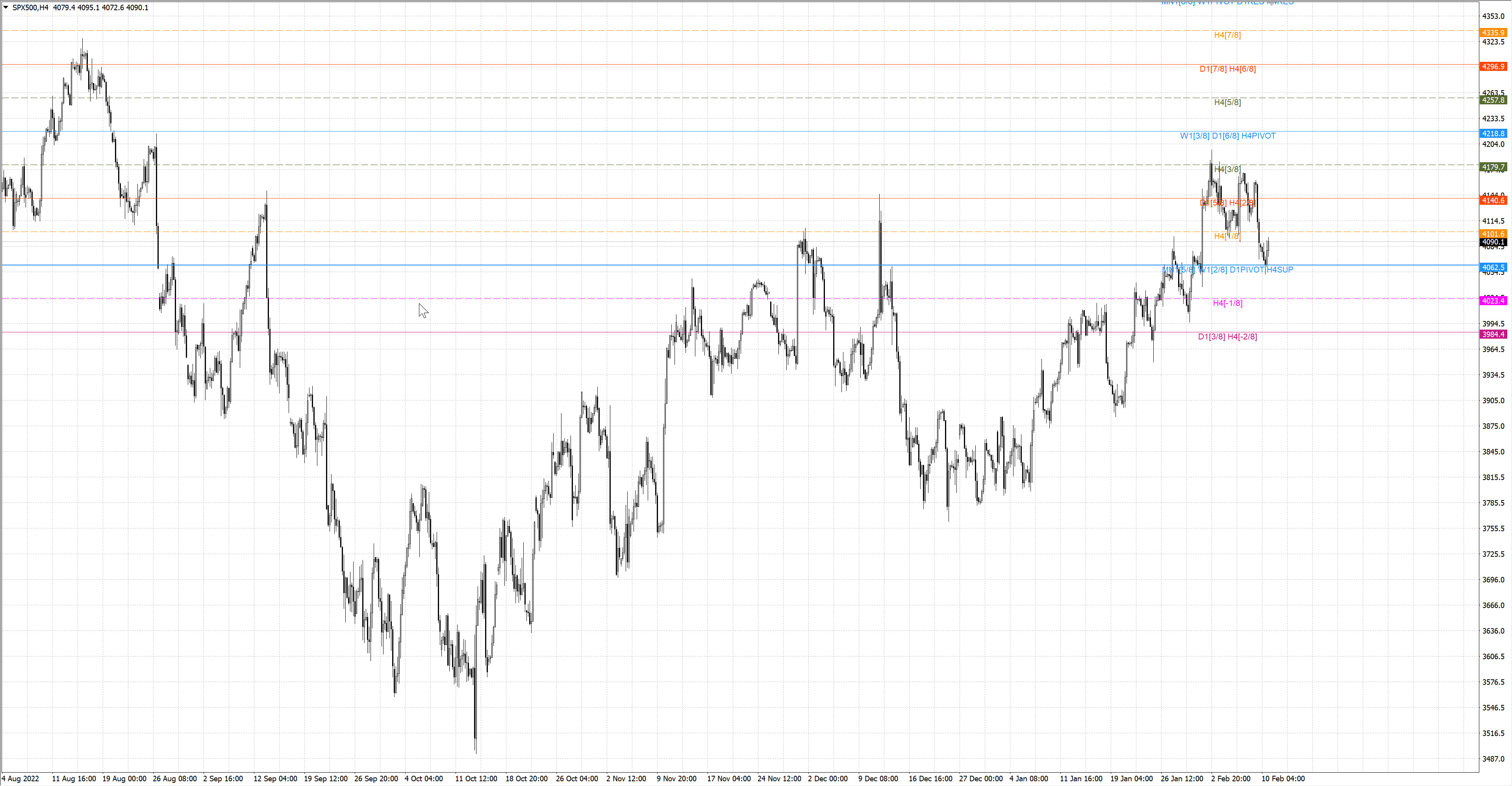Image resolution: width=1512 pixels, height=786 pixels.
Task: Open the SPX500,H4 chart title dropdown arrow
Action: pos(6,7)
